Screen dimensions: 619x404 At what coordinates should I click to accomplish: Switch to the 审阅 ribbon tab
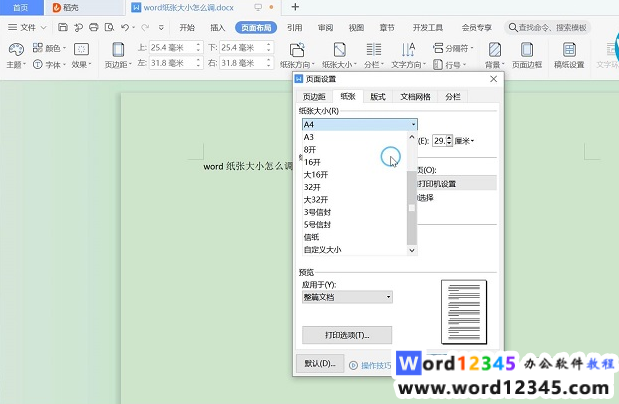coord(325,27)
